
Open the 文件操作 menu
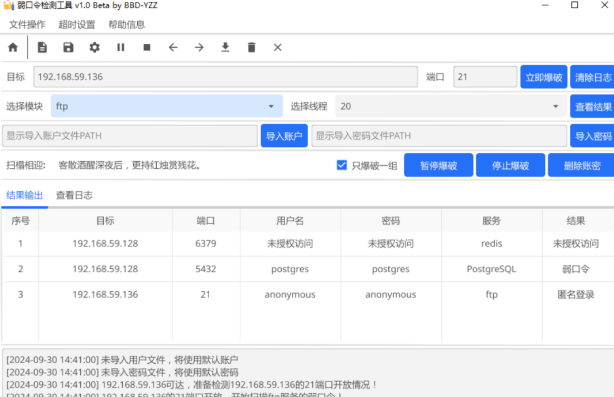[x=27, y=25]
